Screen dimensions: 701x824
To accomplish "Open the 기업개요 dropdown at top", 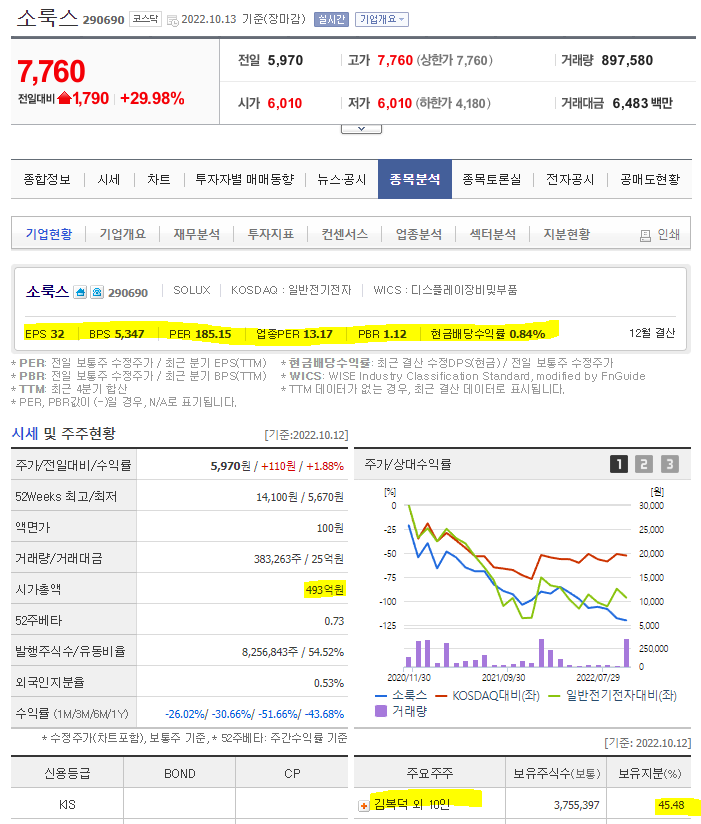I will point(382,19).
